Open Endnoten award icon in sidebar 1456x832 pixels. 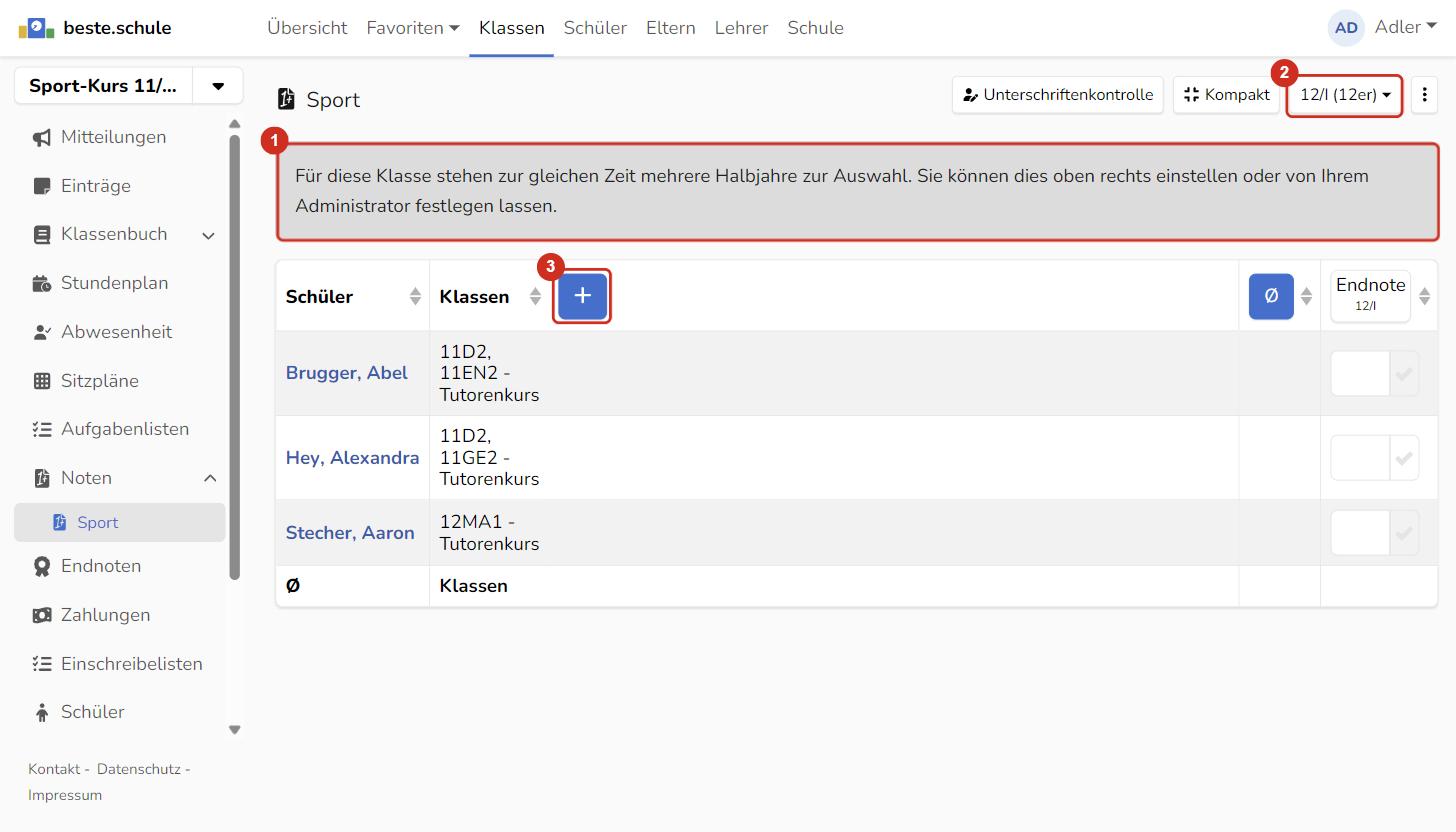(x=41, y=567)
